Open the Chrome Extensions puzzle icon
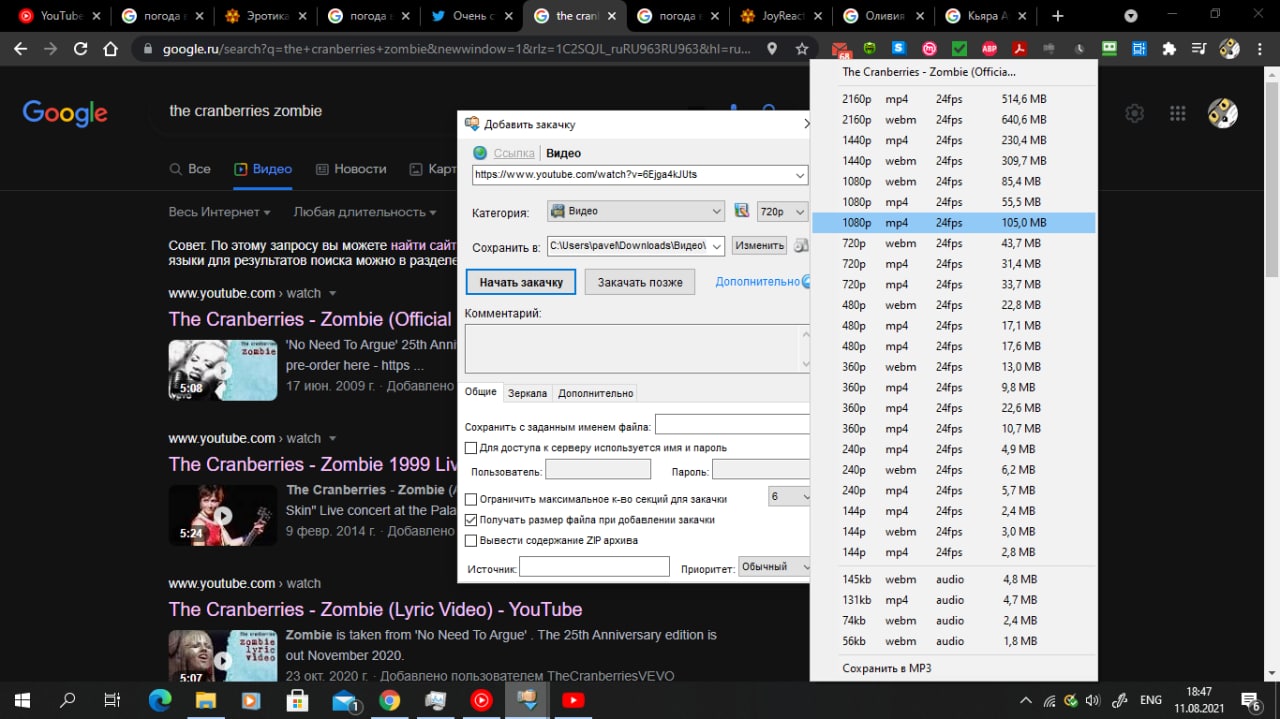Screen dimensions: 1280x719 1169,49
